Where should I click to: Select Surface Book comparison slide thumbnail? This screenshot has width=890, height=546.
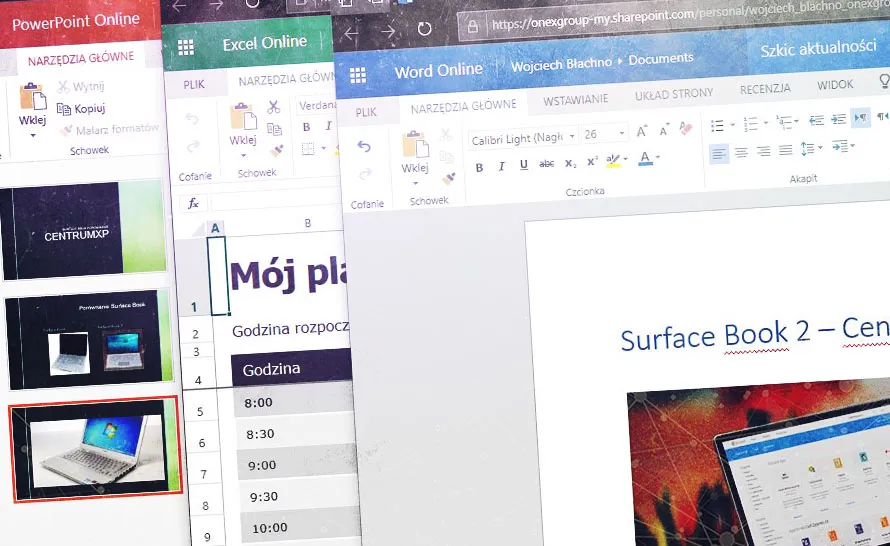pyautogui.click(x=89, y=339)
